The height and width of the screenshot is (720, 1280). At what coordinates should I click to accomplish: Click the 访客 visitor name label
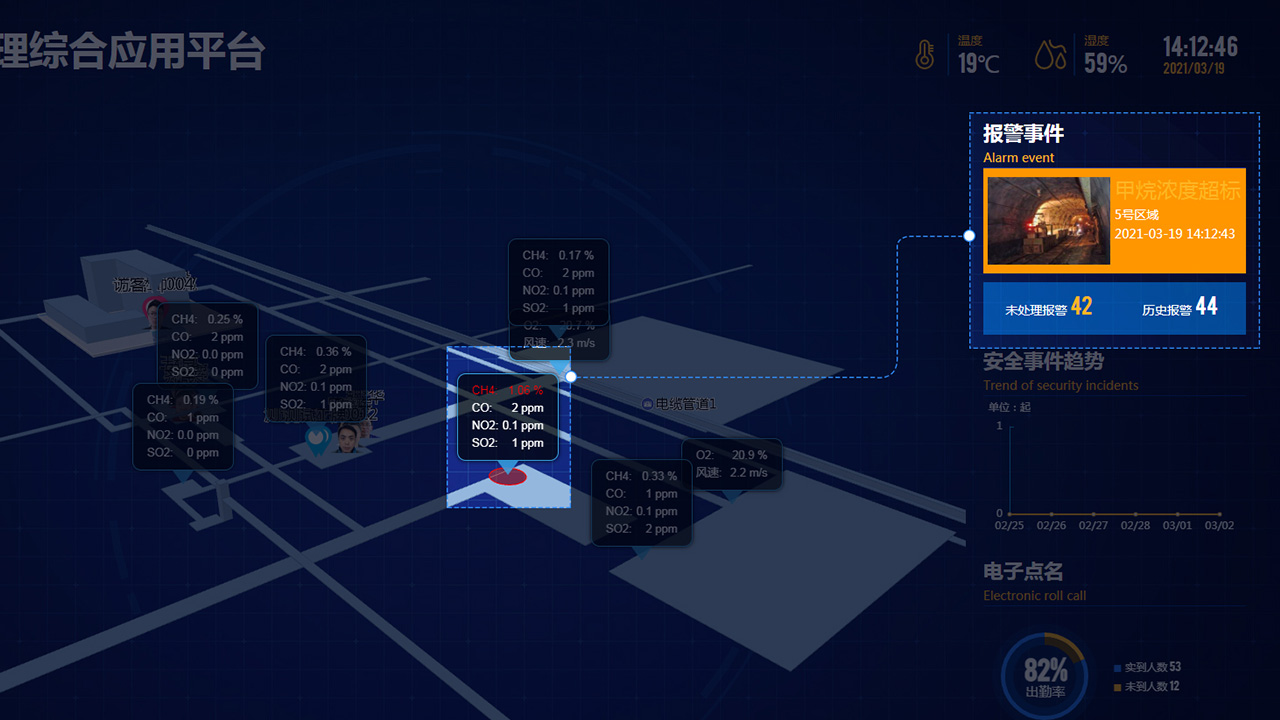tap(155, 285)
